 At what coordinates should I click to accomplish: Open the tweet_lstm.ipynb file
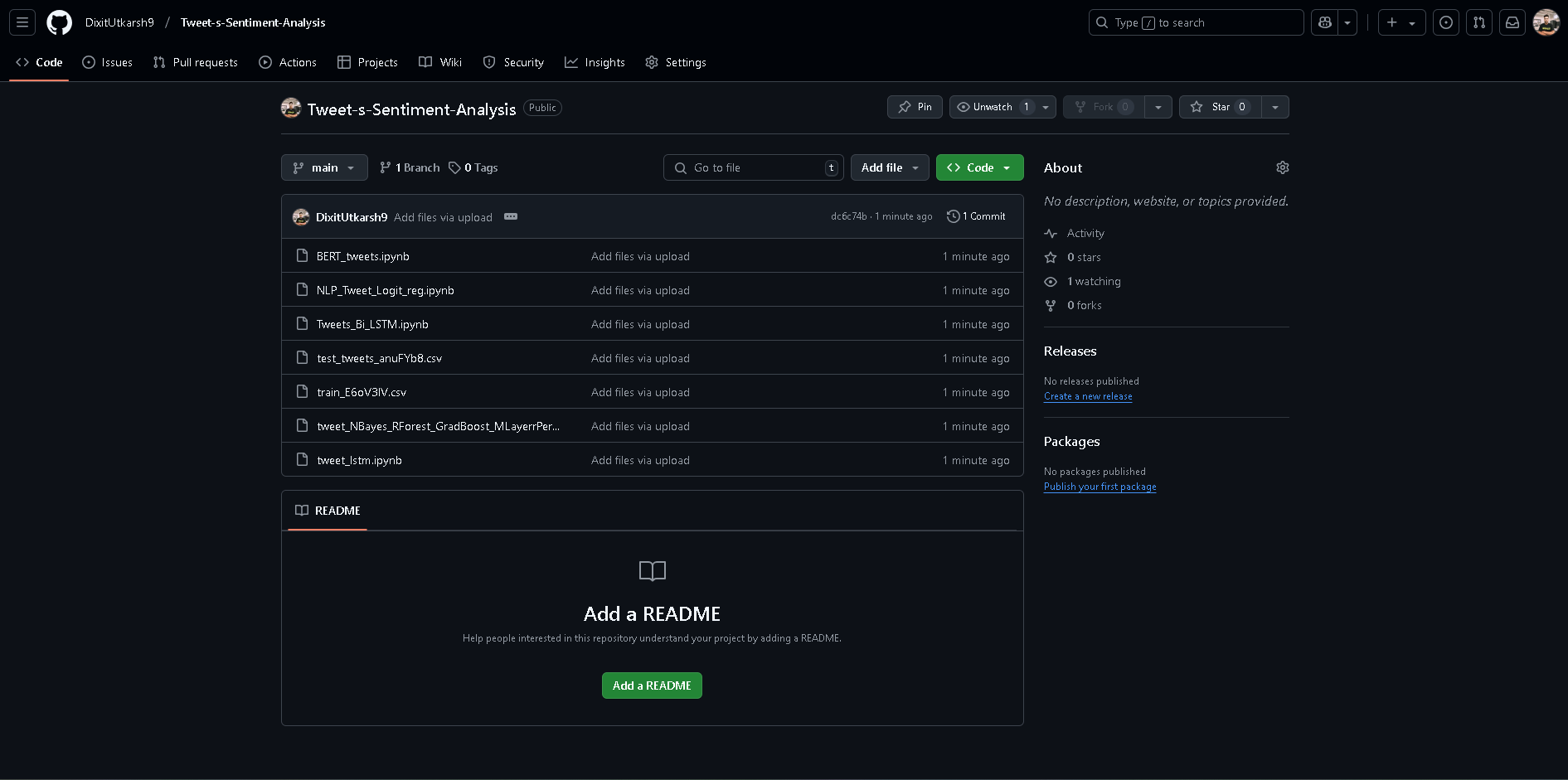click(359, 460)
